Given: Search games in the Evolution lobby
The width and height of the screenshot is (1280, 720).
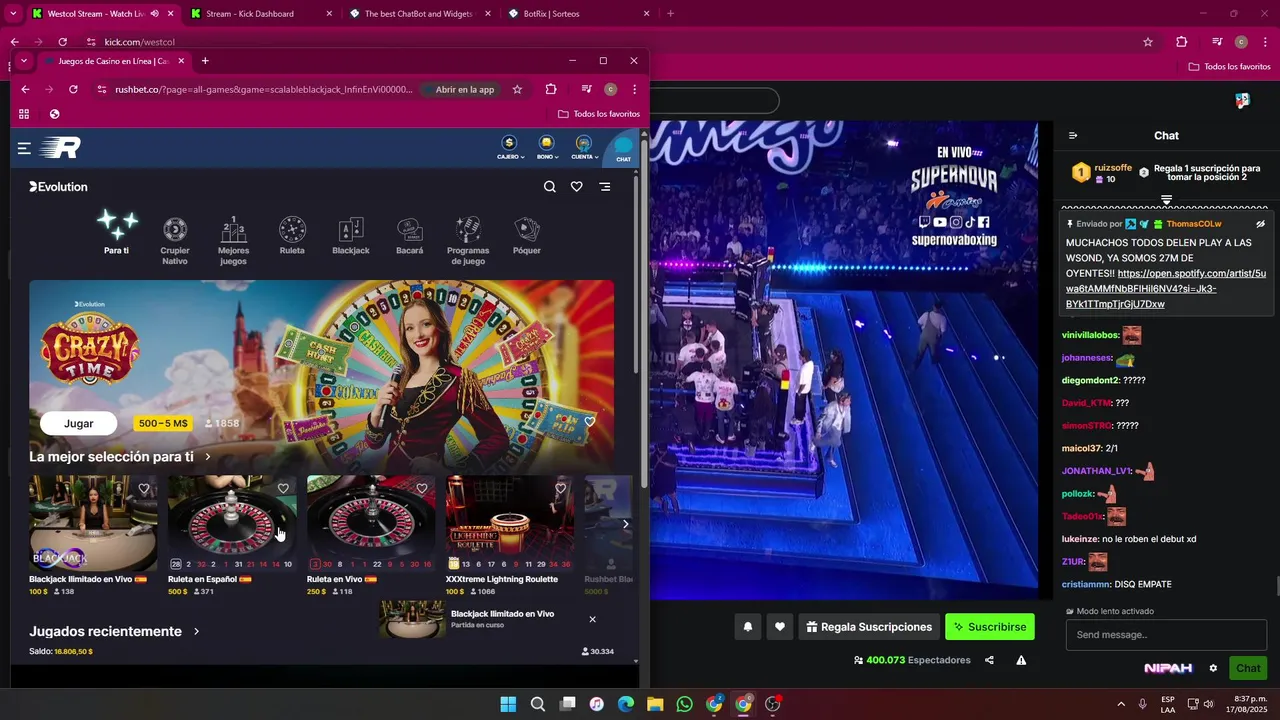Looking at the screenshot, I should pyautogui.click(x=549, y=187).
